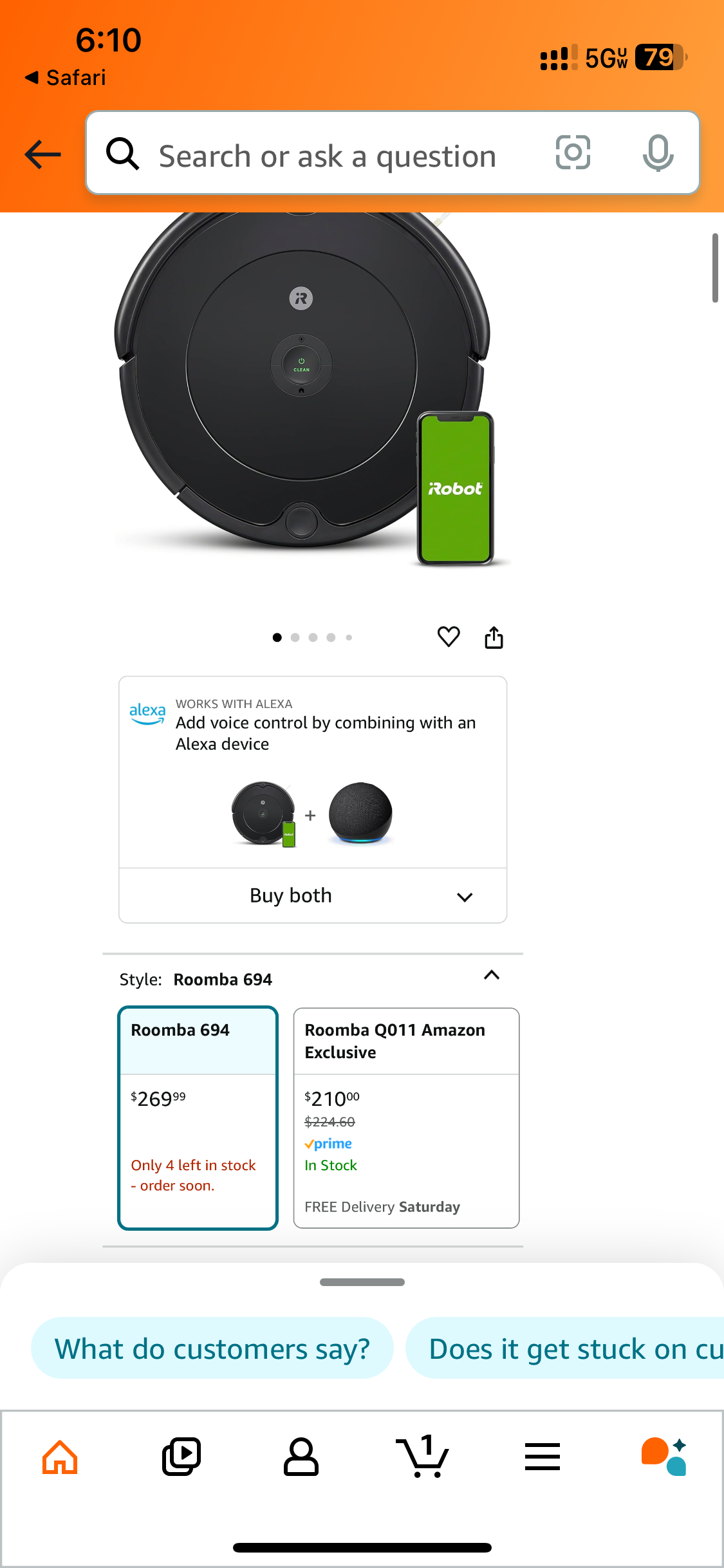Open the Inspire video feed icon
Viewport: 724px width, 1568px height.
tap(181, 1457)
